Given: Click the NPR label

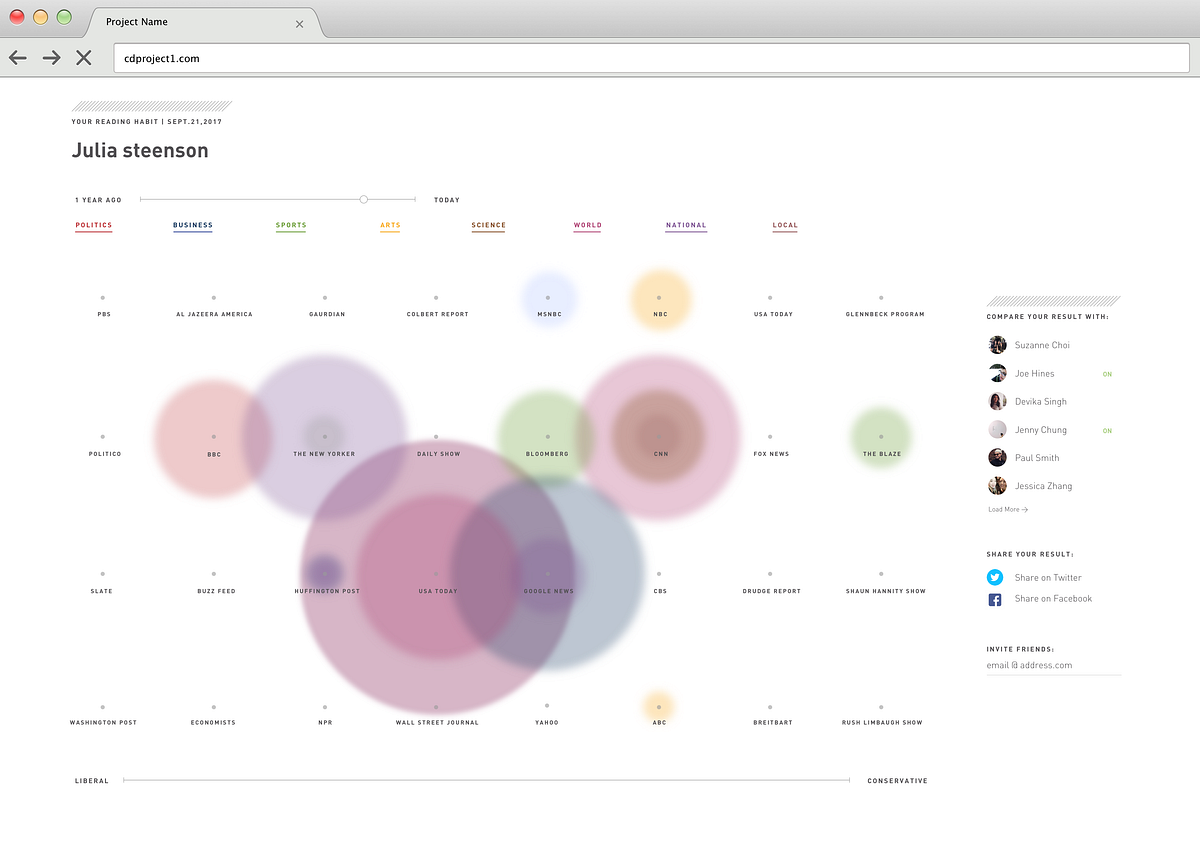Looking at the screenshot, I should click(x=325, y=722).
